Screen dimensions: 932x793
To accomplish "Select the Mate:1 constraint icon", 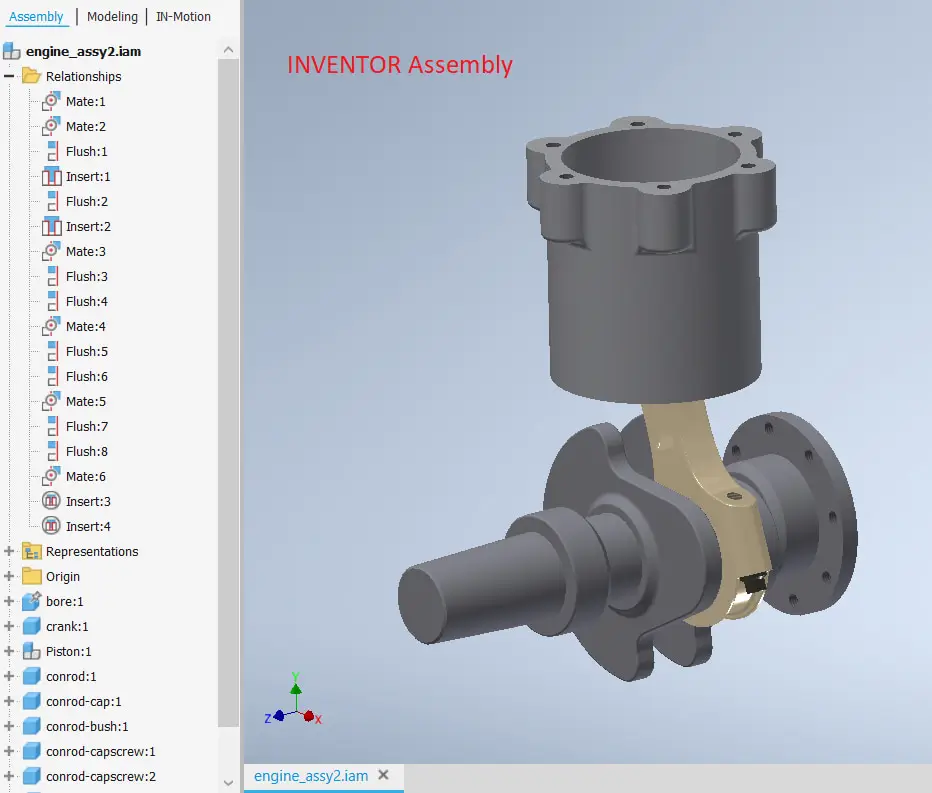I will point(52,101).
